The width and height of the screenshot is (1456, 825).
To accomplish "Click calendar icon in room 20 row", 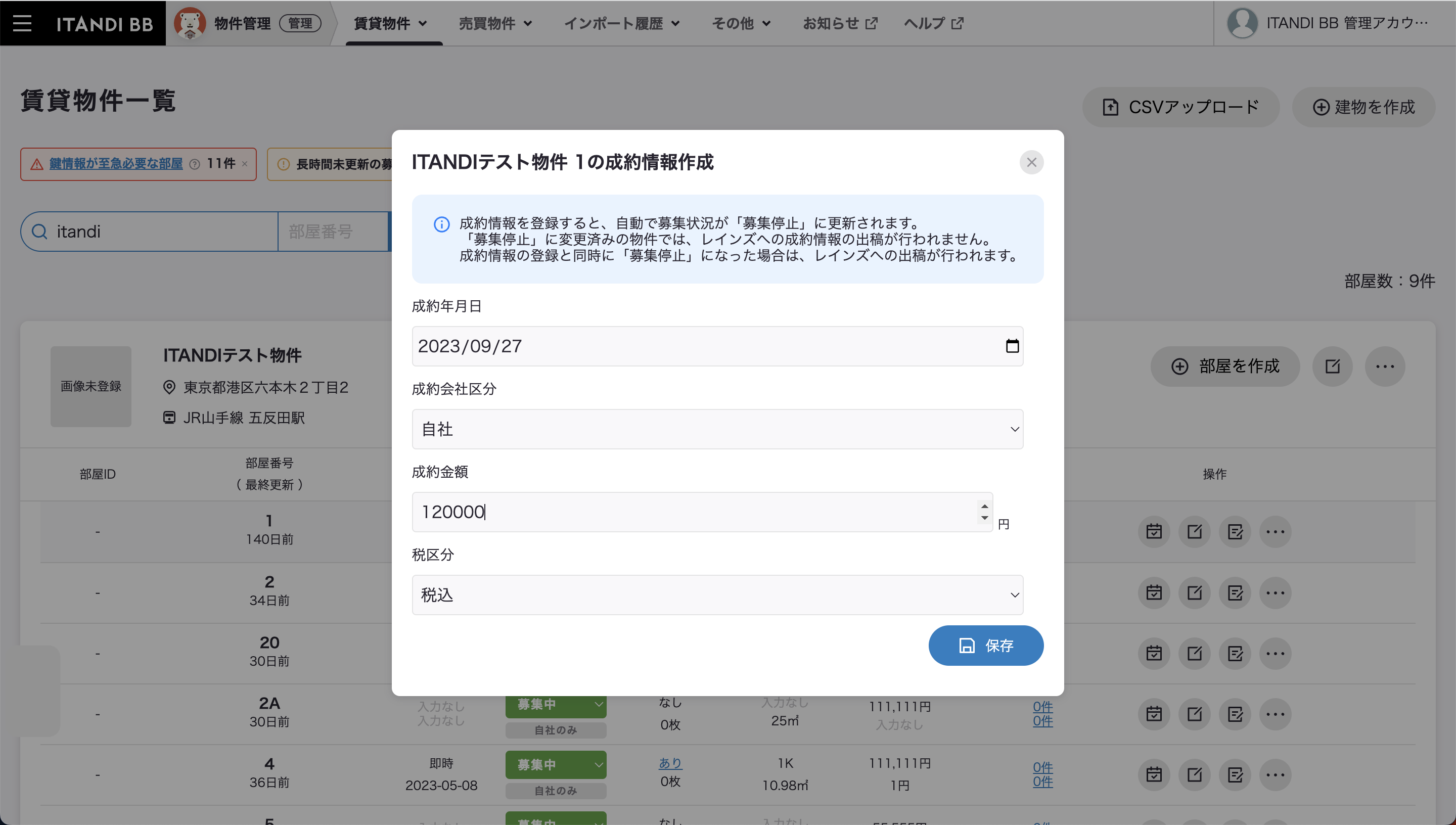I will (1154, 653).
